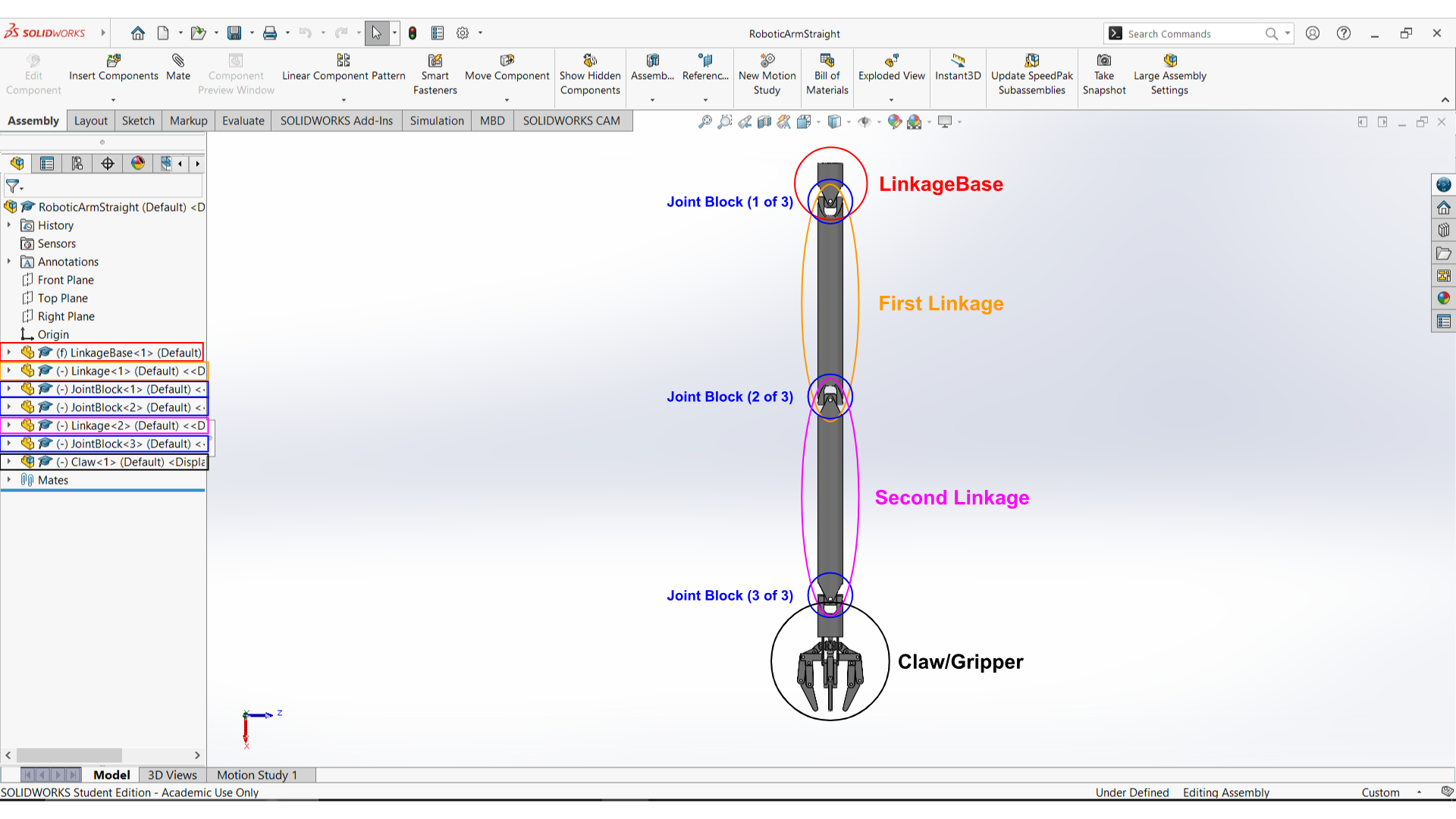This screenshot has width=1456, height=819.
Task: Switch to the Evaluate tab
Action: [x=243, y=121]
